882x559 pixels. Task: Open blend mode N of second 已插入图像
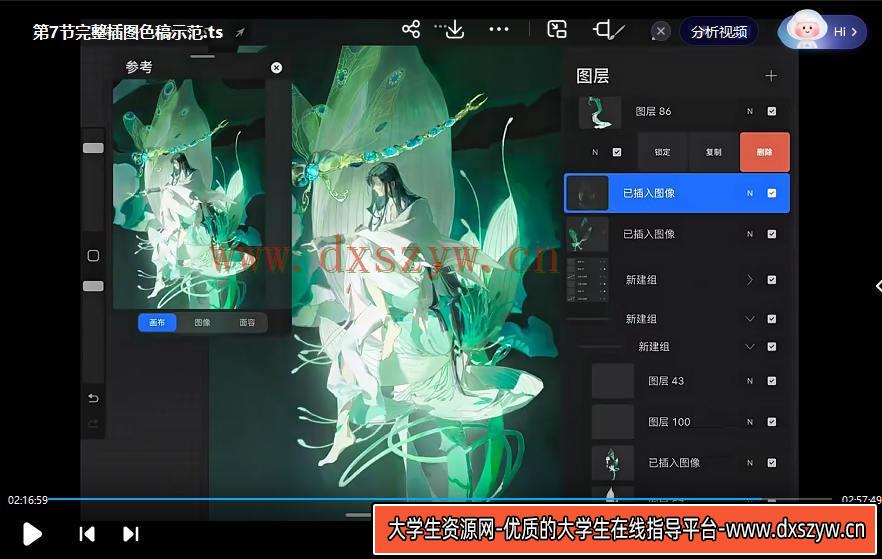click(750, 234)
